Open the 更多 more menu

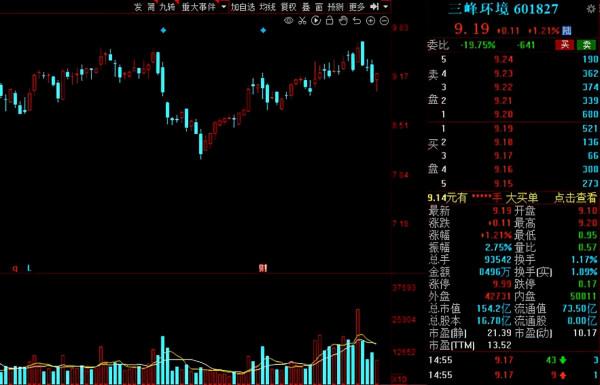tap(357, 7)
